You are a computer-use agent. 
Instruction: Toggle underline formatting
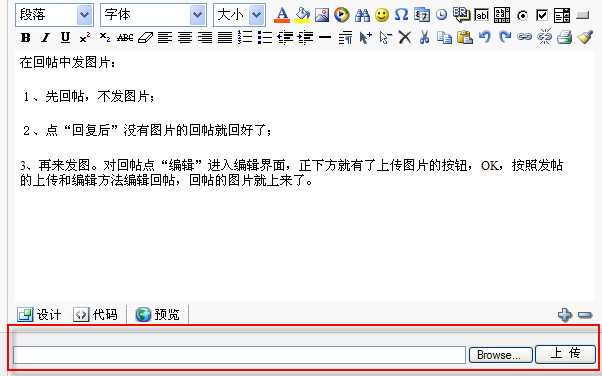point(65,37)
